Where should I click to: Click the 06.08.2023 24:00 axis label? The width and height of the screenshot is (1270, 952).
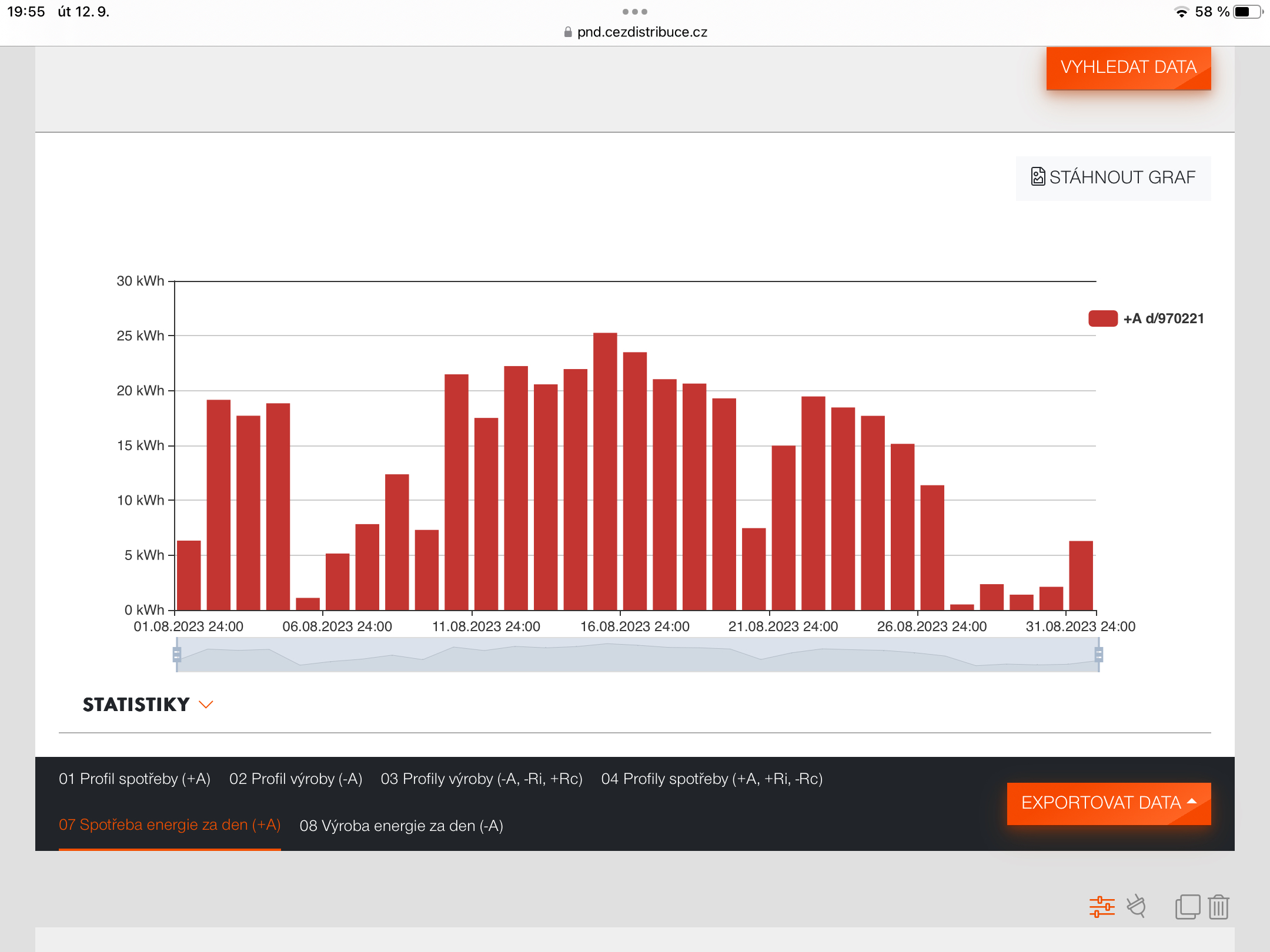(x=337, y=626)
